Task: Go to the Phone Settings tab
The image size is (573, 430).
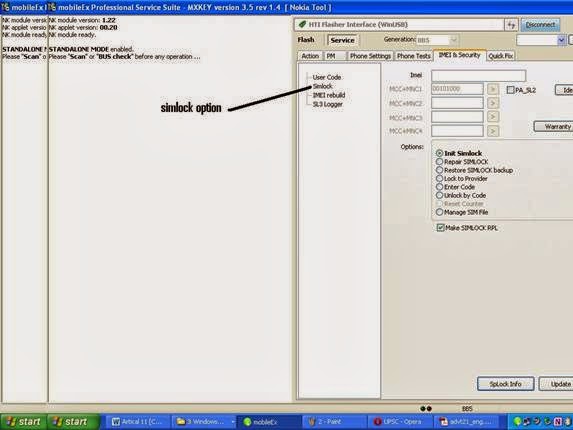Action: (x=370, y=56)
